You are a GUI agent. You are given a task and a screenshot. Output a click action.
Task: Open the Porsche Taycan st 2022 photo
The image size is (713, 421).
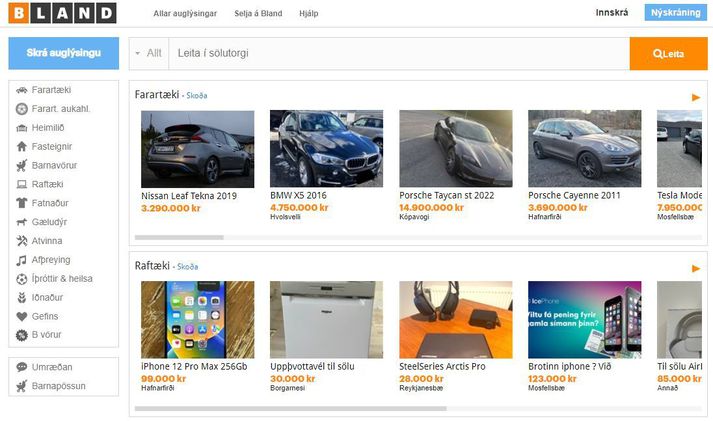456,149
